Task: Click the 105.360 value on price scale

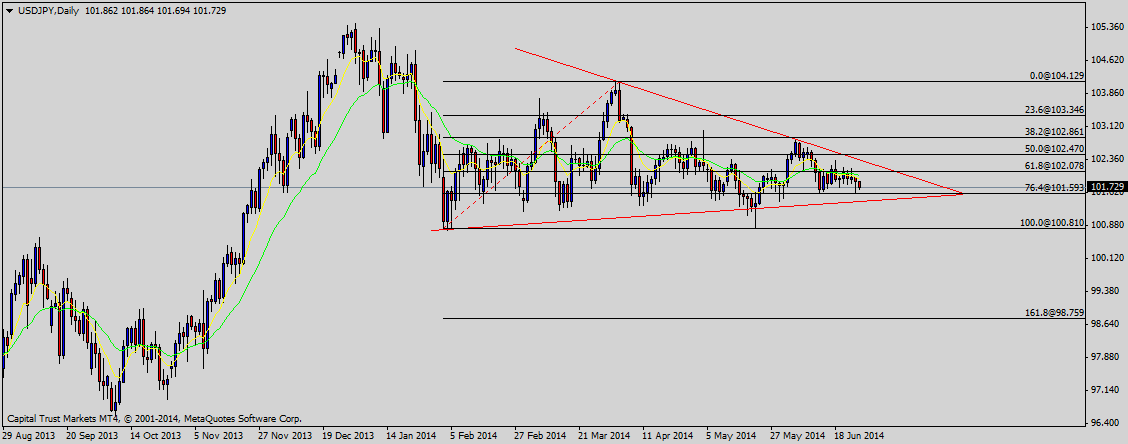Action: point(1107,27)
